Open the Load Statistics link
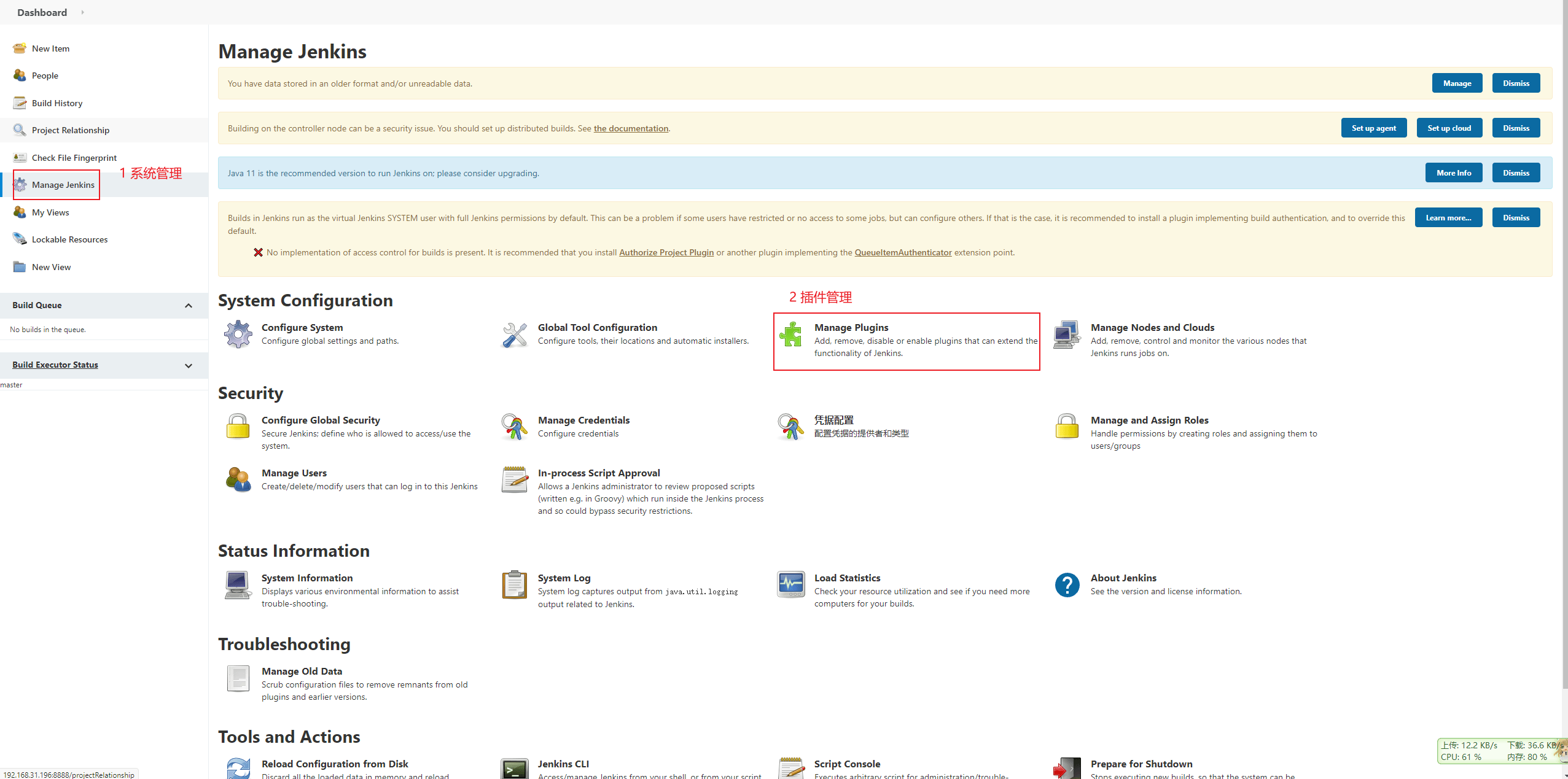 coord(847,578)
